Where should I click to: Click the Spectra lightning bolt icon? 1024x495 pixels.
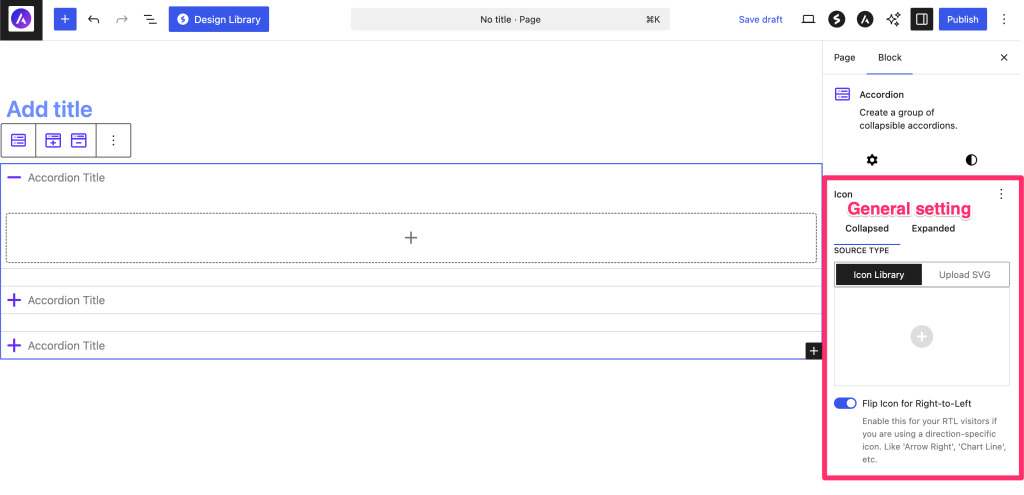[836, 19]
